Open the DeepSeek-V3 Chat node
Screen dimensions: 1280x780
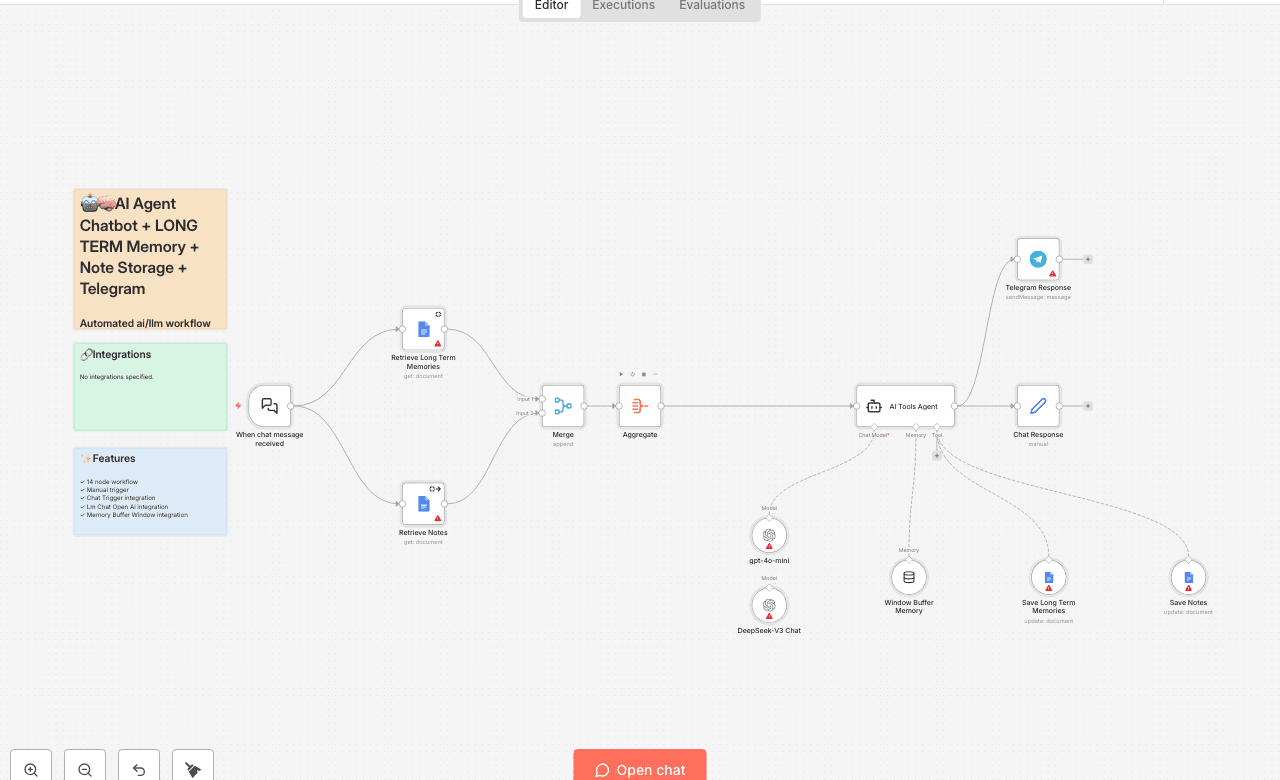point(769,605)
